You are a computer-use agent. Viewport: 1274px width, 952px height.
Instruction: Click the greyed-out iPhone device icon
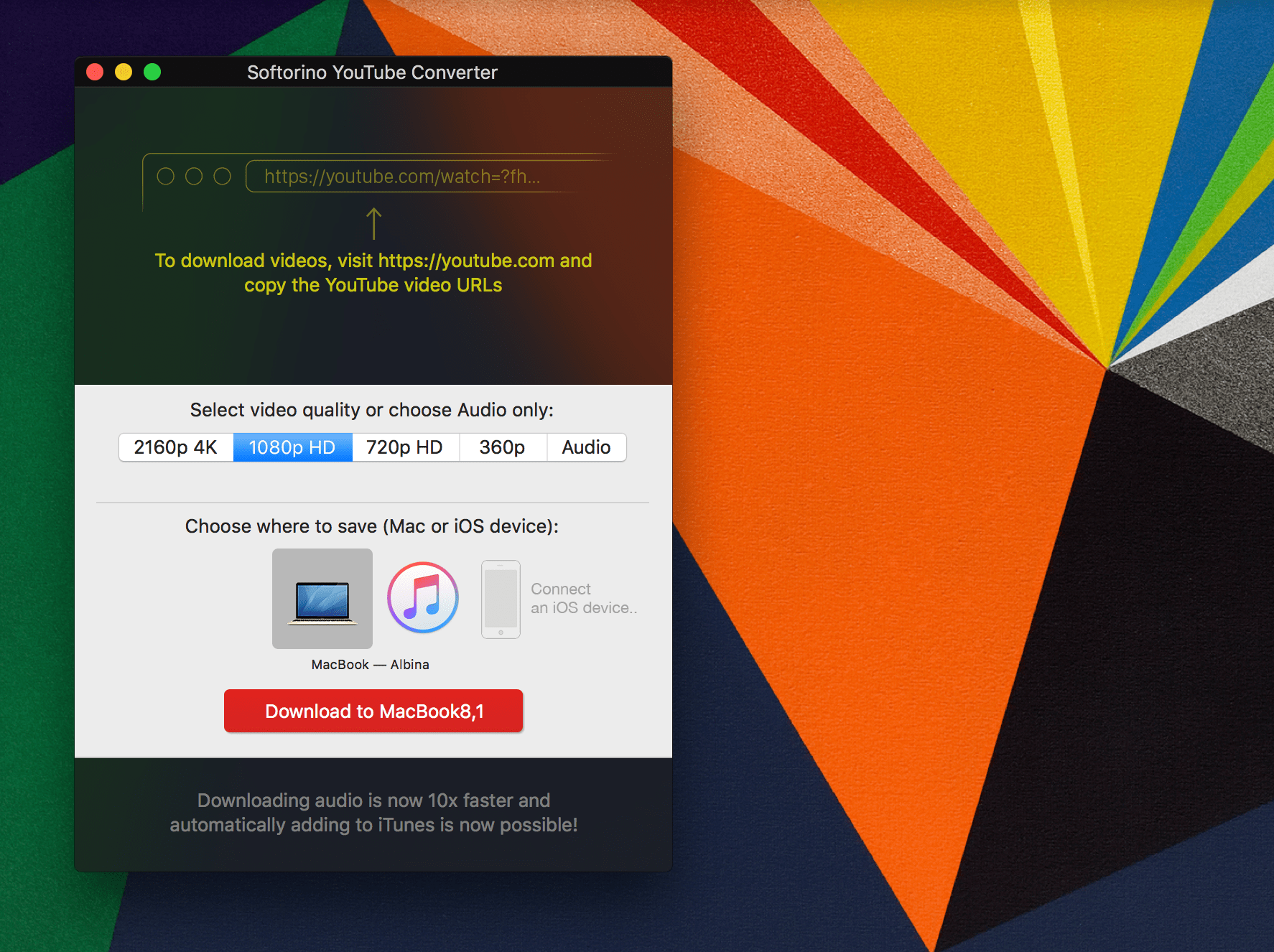click(501, 599)
